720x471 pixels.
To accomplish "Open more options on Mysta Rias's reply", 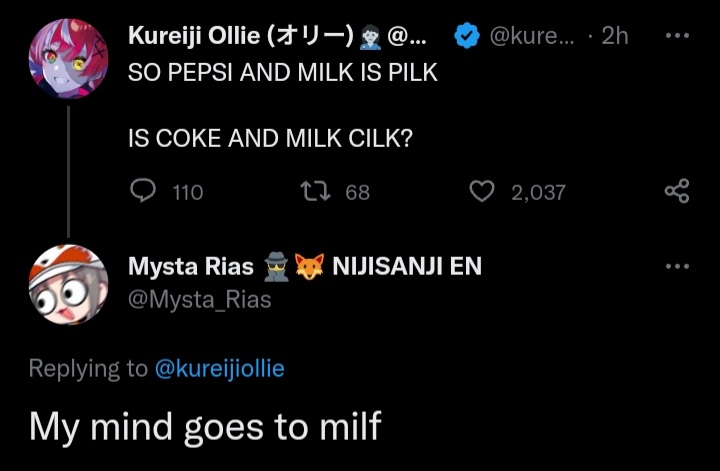I will (677, 266).
